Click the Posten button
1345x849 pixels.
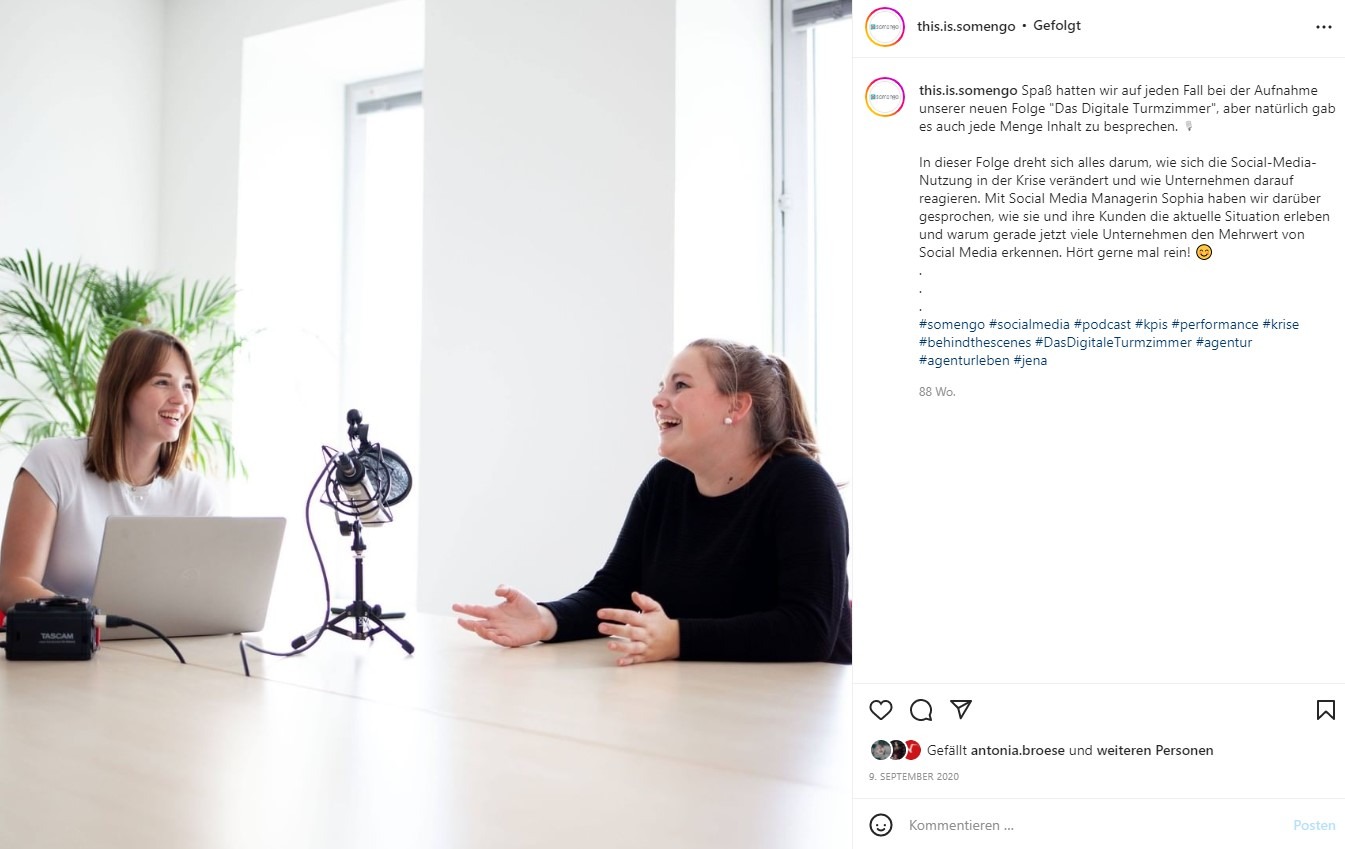point(1314,825)
